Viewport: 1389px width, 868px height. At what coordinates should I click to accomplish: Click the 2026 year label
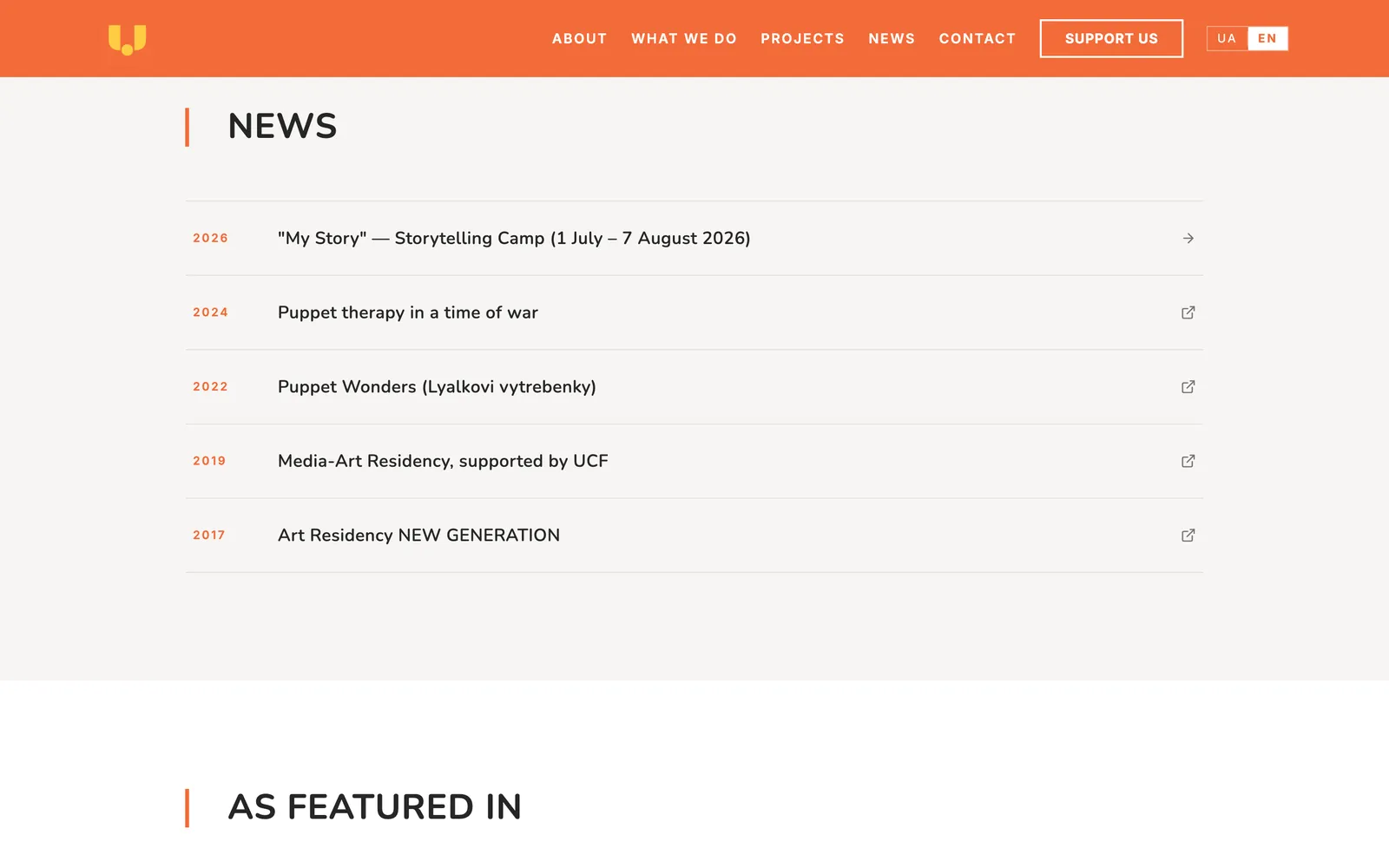tap(210, 238)
